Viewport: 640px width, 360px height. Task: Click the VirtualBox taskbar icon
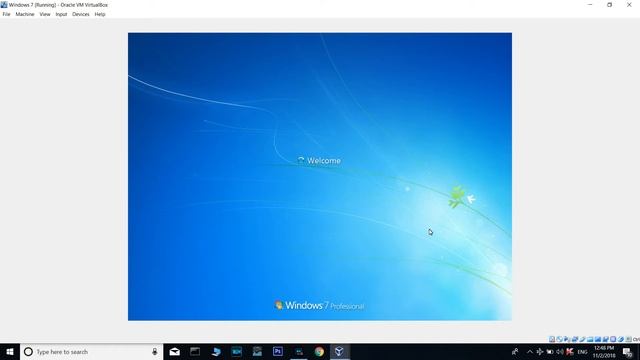pos(340,351)
